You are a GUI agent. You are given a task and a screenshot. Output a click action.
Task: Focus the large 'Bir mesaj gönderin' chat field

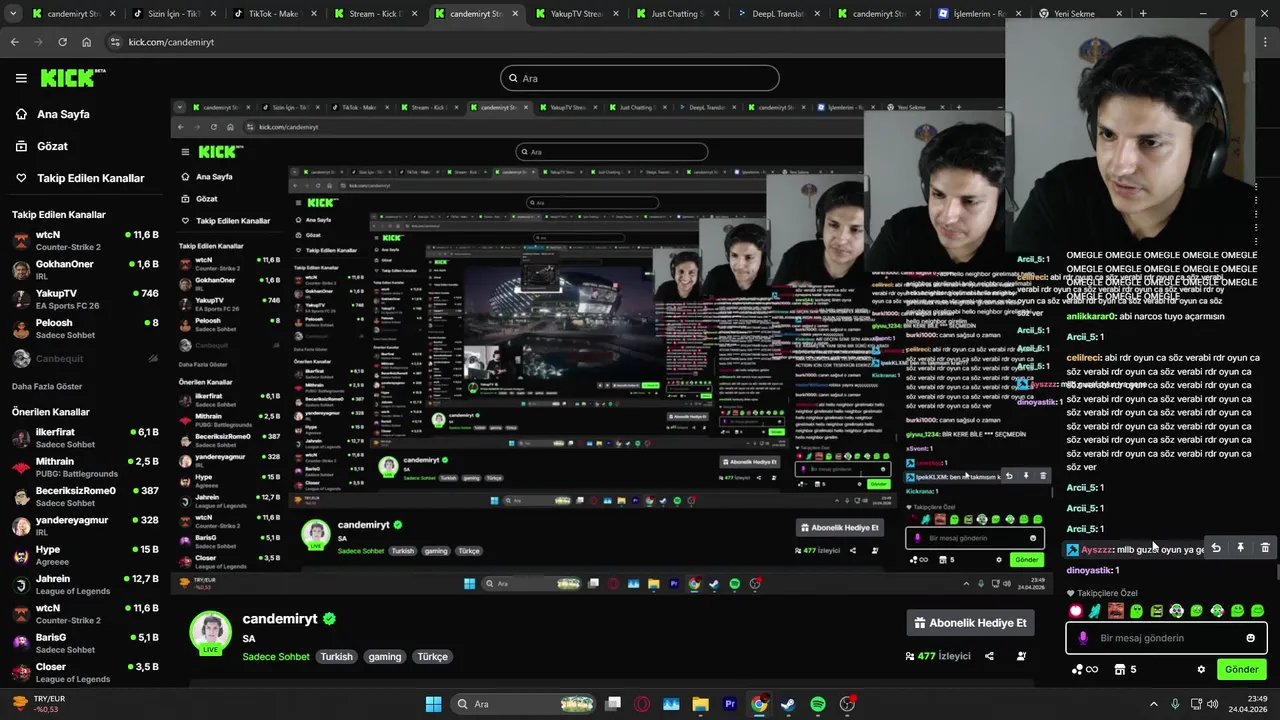tap(1166, 638)
